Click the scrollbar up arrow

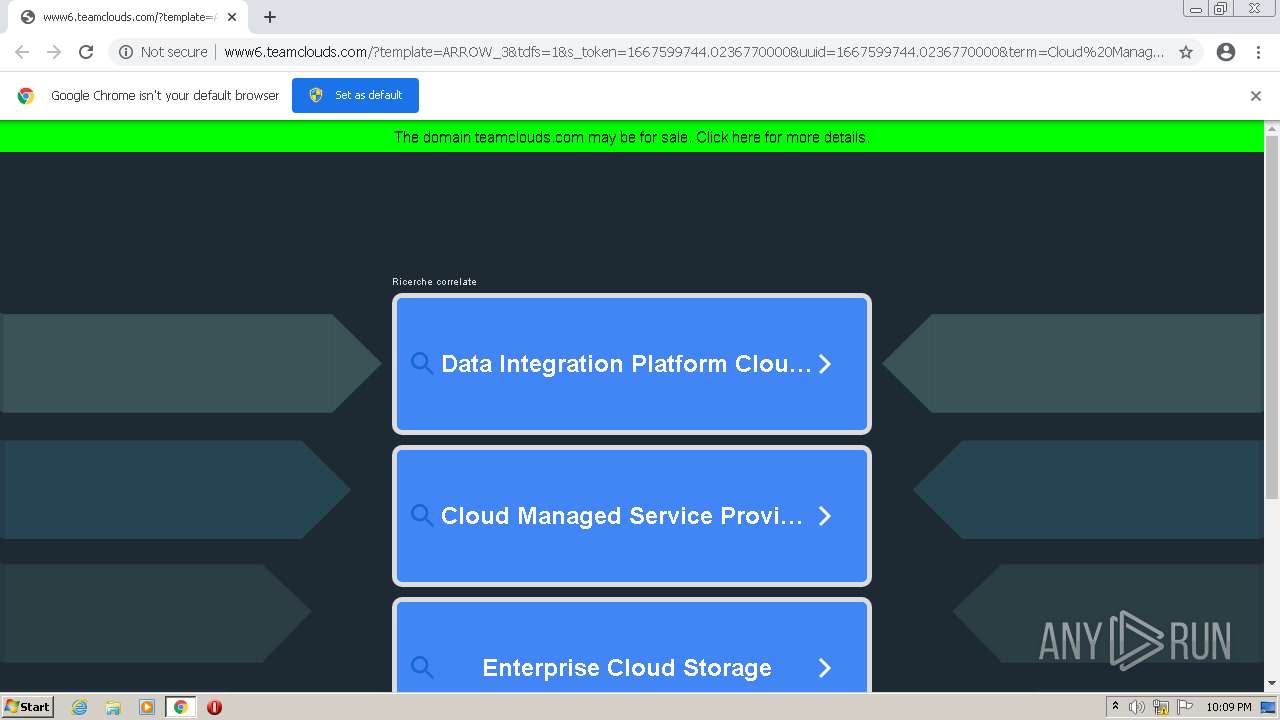[x=1272, y=128]
